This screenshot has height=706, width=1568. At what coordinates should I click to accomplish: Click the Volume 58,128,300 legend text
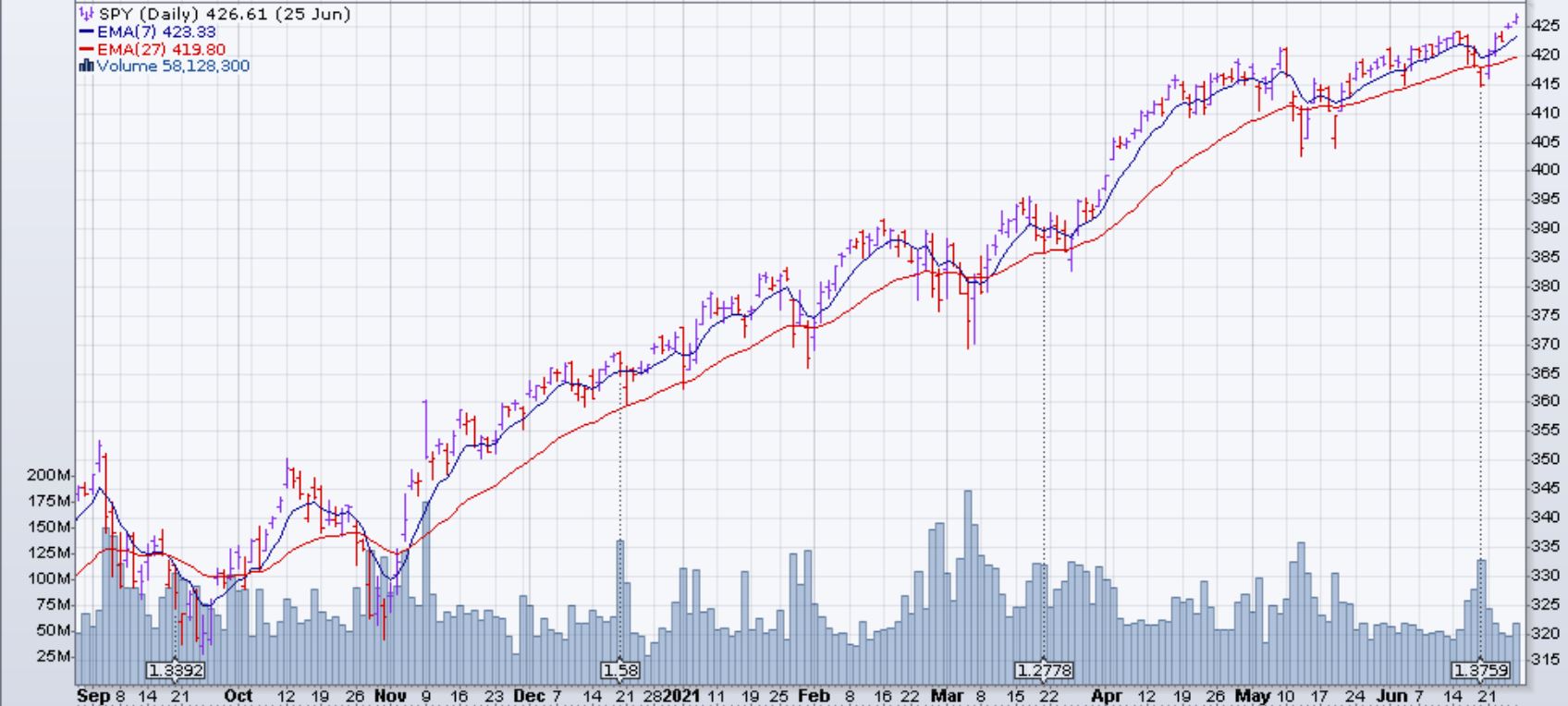[x=173, y=67]
